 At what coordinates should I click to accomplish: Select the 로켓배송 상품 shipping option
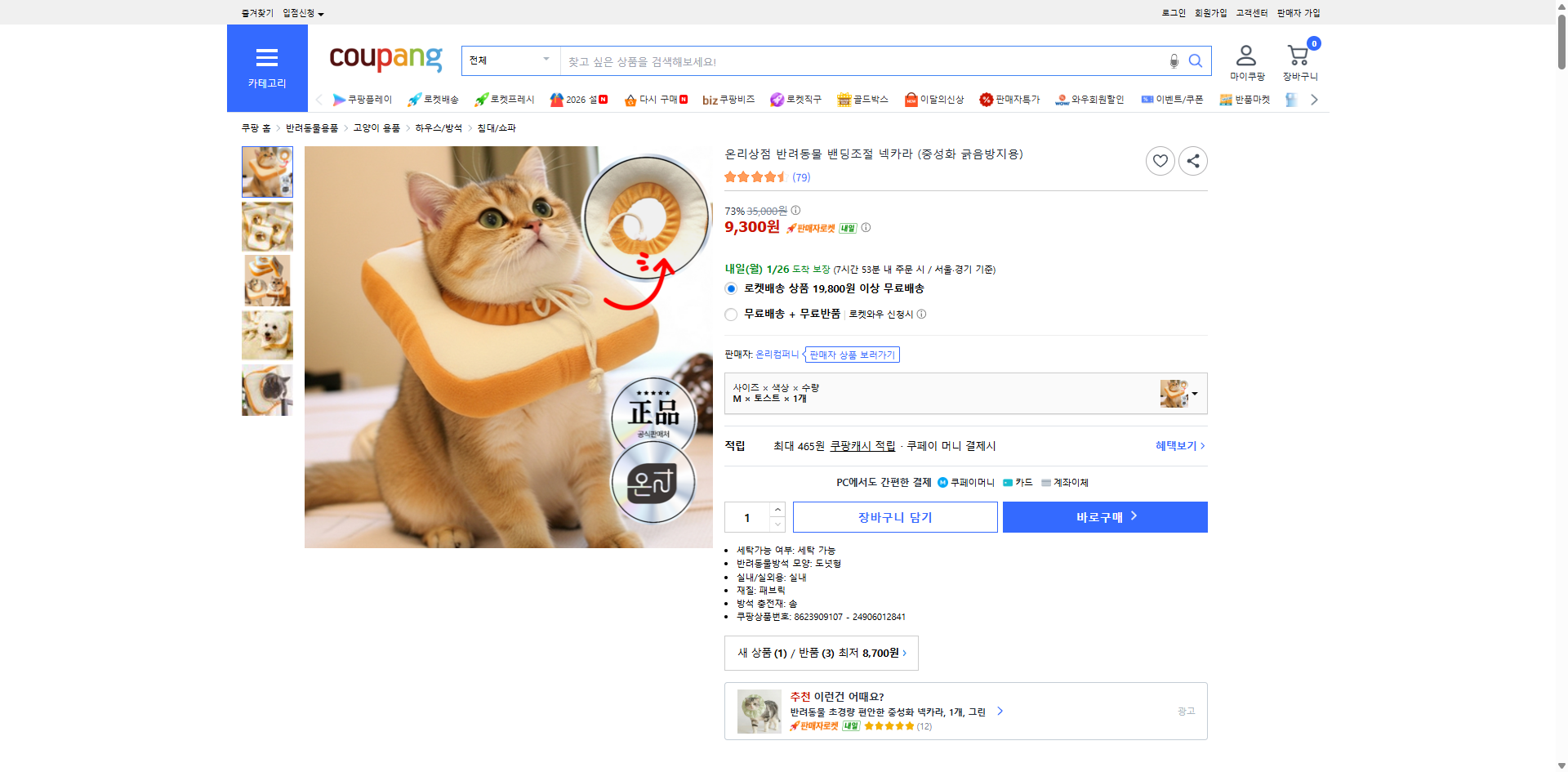pyautogui.click(x=731, y=288)
